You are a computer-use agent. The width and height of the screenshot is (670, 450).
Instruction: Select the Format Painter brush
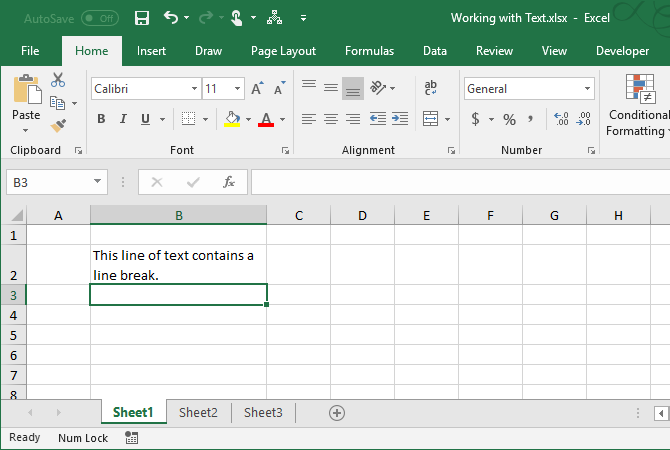(57, 125)
